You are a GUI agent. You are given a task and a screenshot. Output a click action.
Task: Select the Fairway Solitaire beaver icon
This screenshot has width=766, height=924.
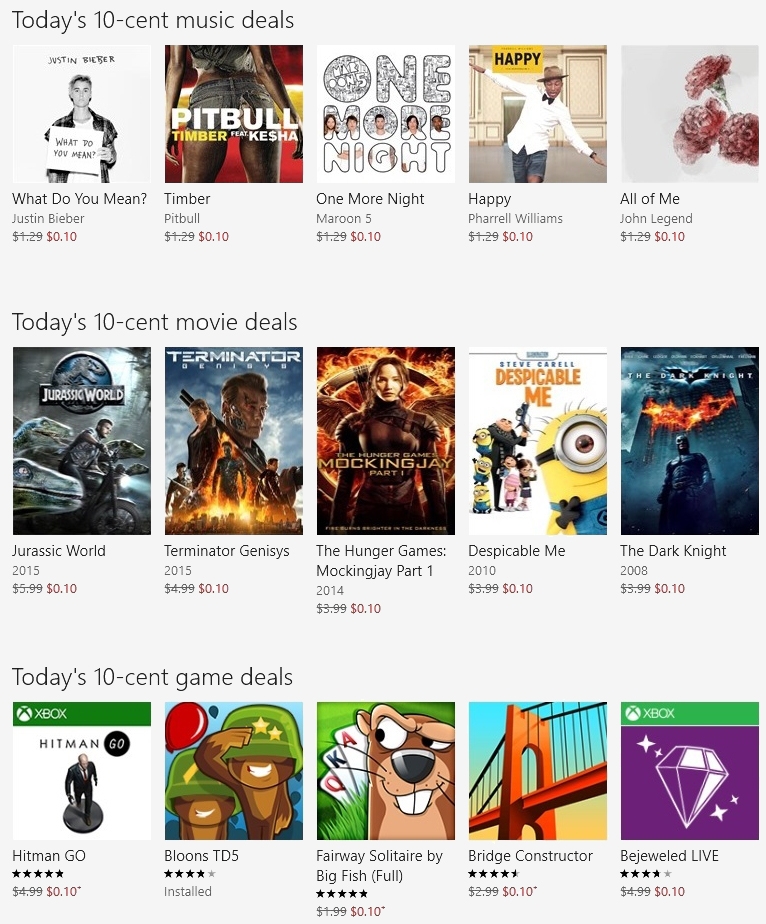coord(386,770)
